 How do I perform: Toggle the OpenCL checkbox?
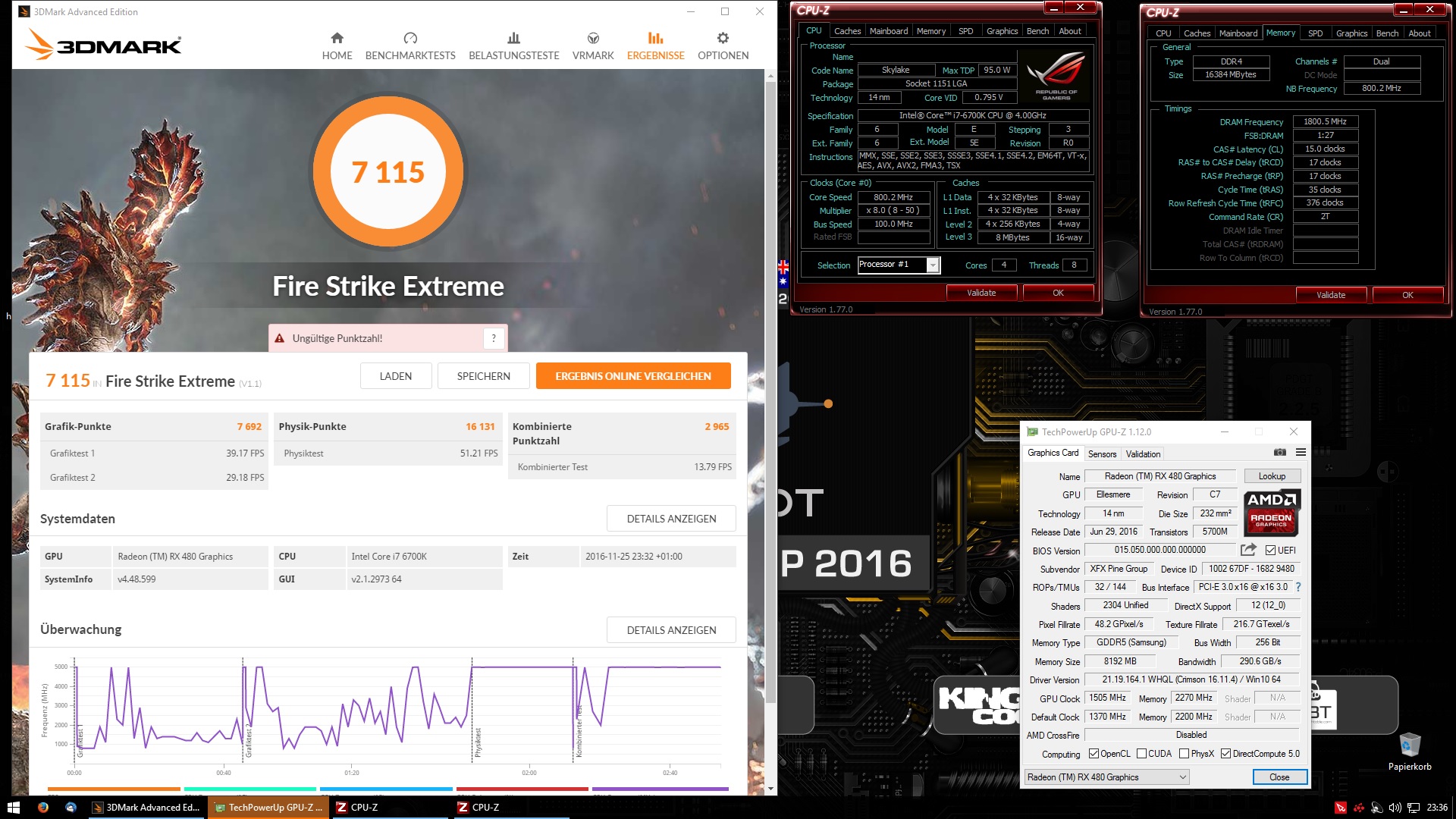tap(1094, 754)
